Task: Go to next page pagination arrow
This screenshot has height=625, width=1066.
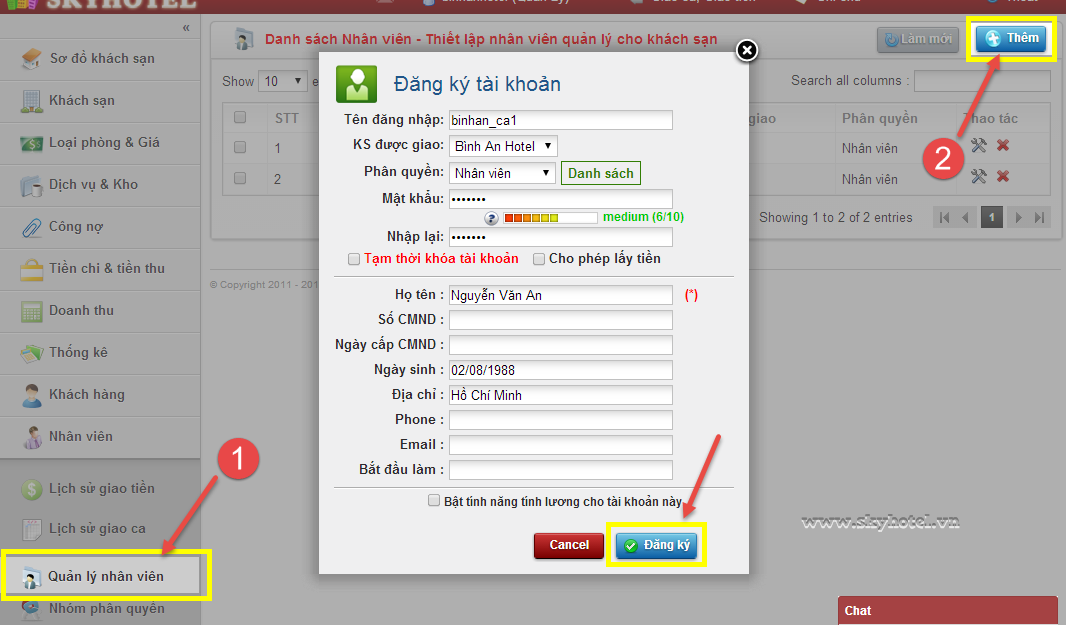Action: point(1017,217)
